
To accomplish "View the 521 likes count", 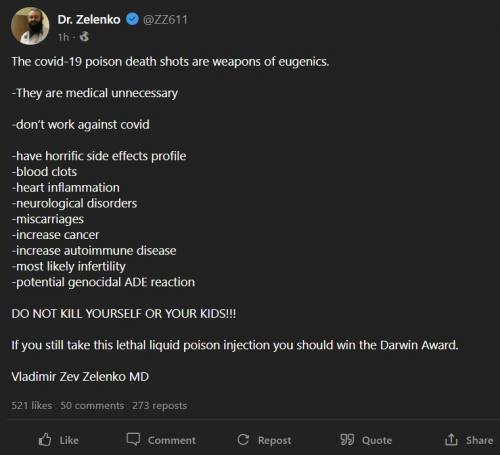I will coord(32,405).
